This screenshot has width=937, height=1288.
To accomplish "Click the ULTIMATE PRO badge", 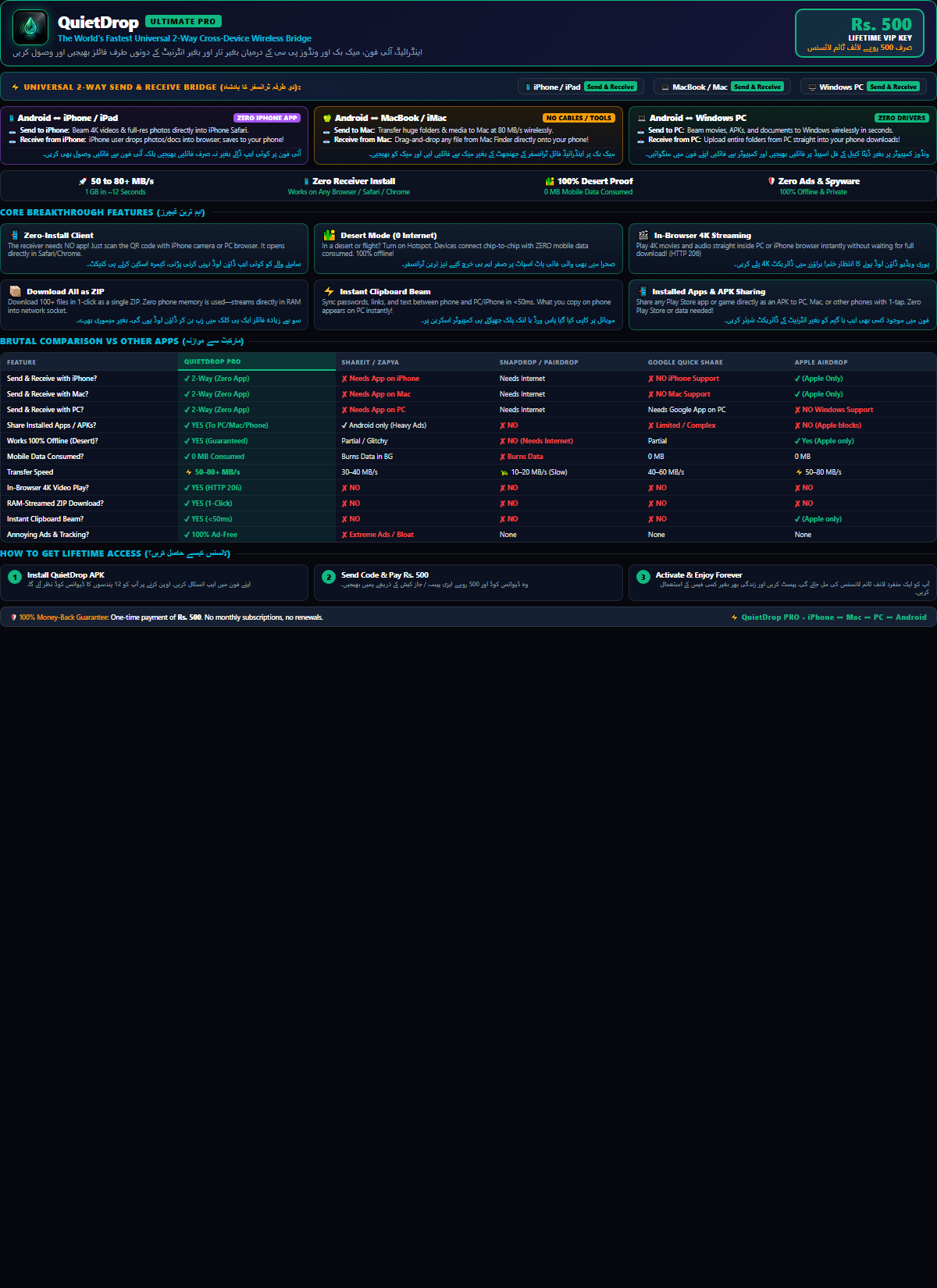I will coord(183,21).
